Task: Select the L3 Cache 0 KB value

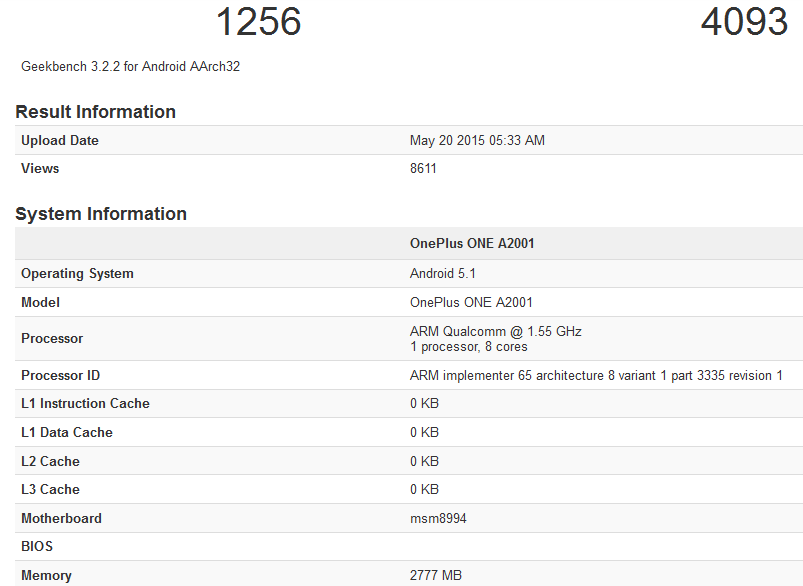Action: 425,489
